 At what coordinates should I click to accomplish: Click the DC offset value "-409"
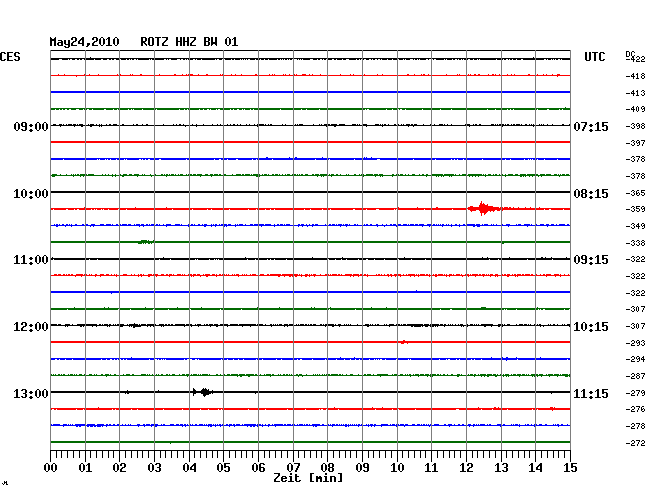[x=635, y=109]
